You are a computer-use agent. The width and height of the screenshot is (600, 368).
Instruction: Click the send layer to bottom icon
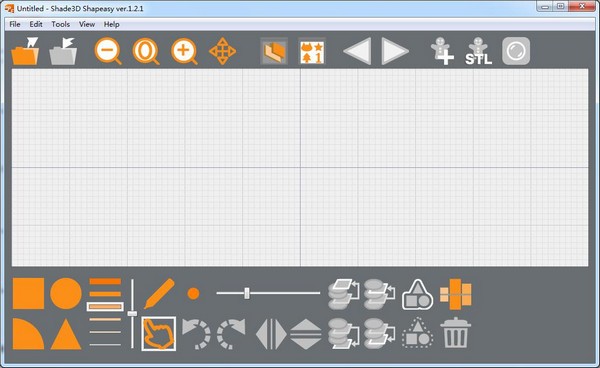click(x=344, y=334)
